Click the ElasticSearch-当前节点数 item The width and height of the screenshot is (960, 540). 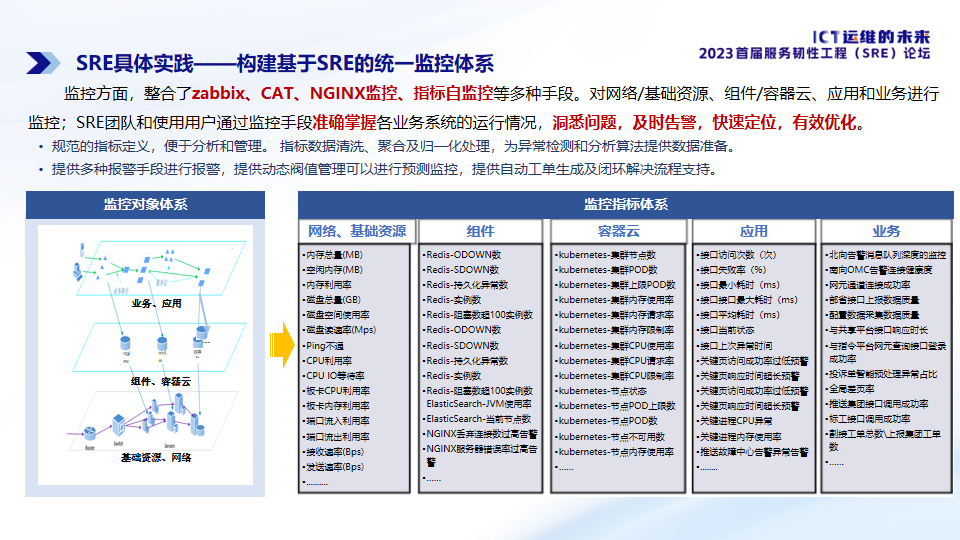[x=477, y=419]
